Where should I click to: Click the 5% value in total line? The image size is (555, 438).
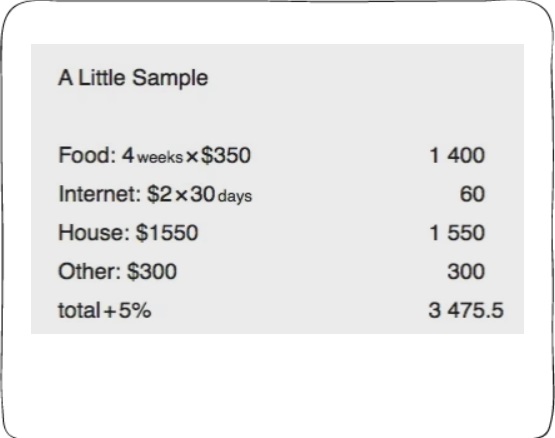(135, 310)
